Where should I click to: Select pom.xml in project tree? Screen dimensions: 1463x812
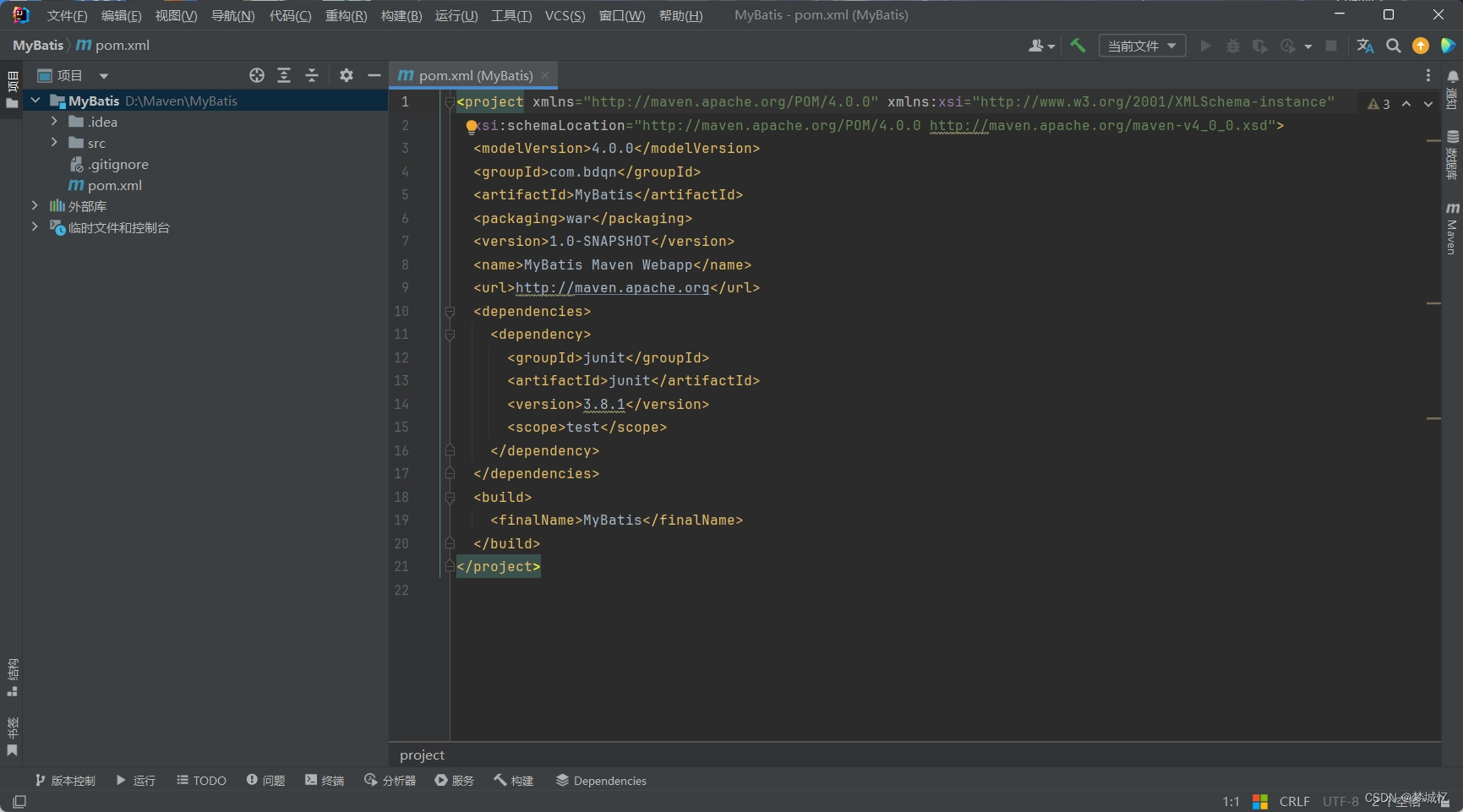click(x=106, y=185)
